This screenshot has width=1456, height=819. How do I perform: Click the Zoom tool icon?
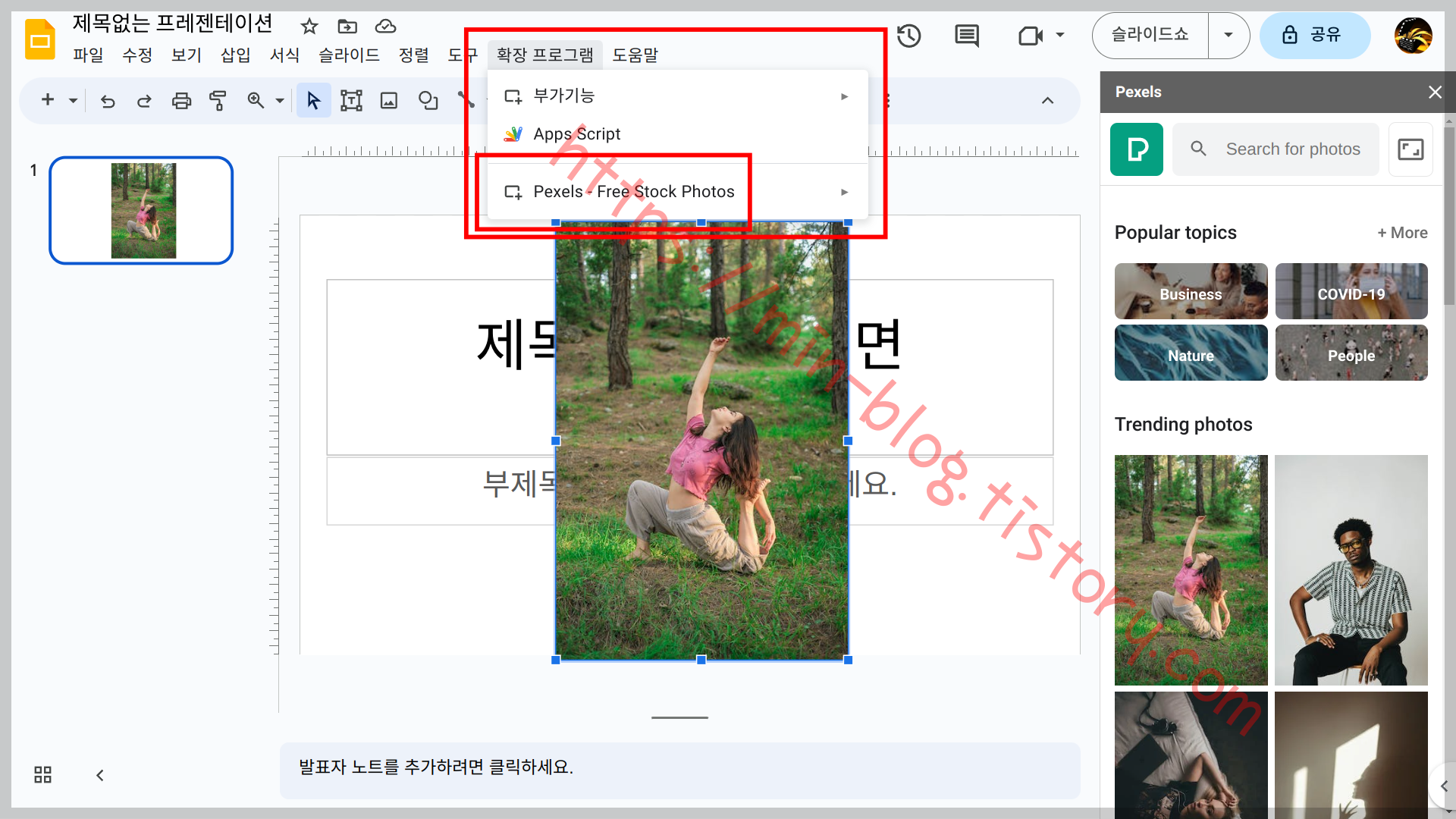point(257,100)
